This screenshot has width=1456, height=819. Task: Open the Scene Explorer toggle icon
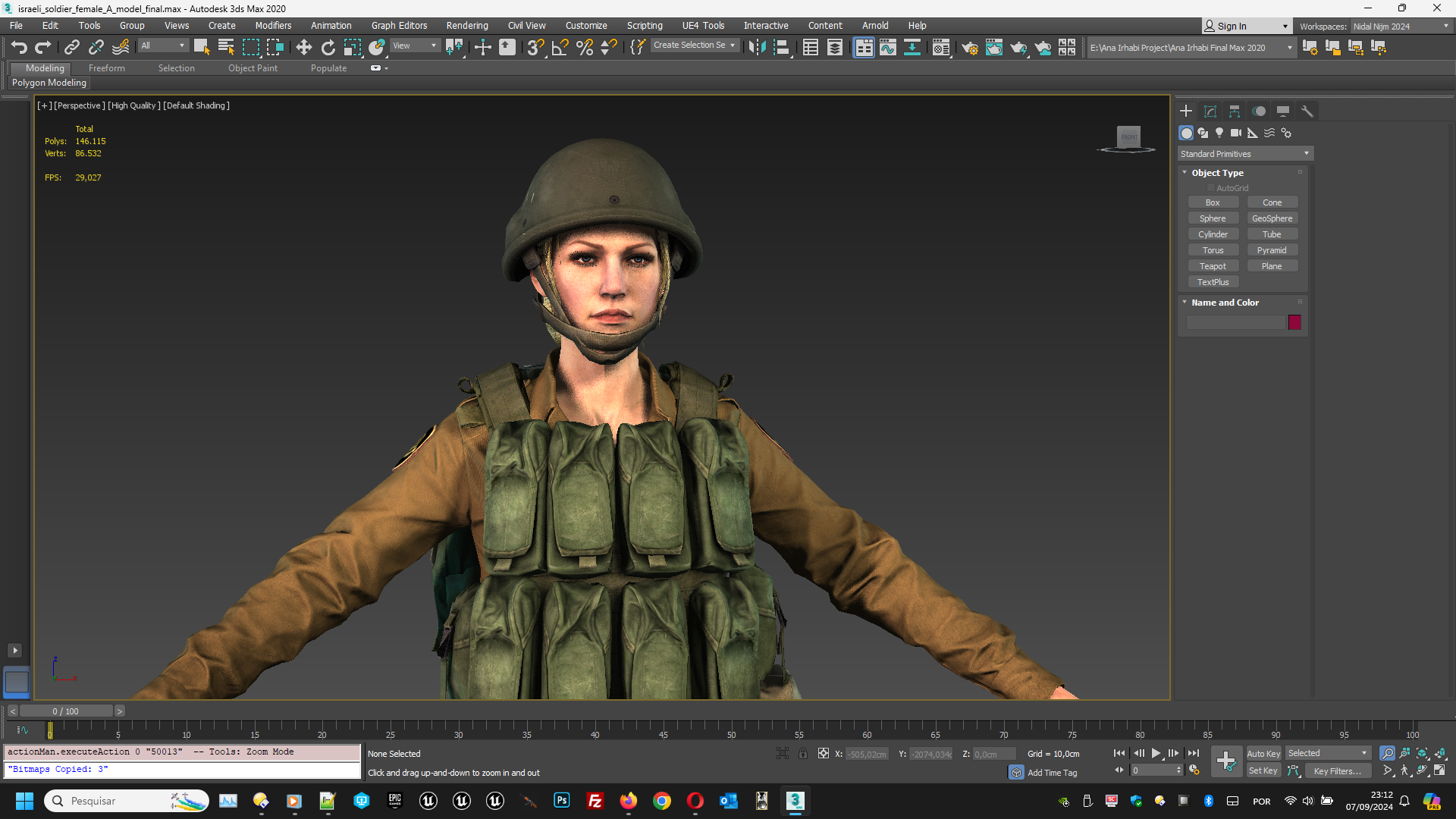tap(811, 47)
